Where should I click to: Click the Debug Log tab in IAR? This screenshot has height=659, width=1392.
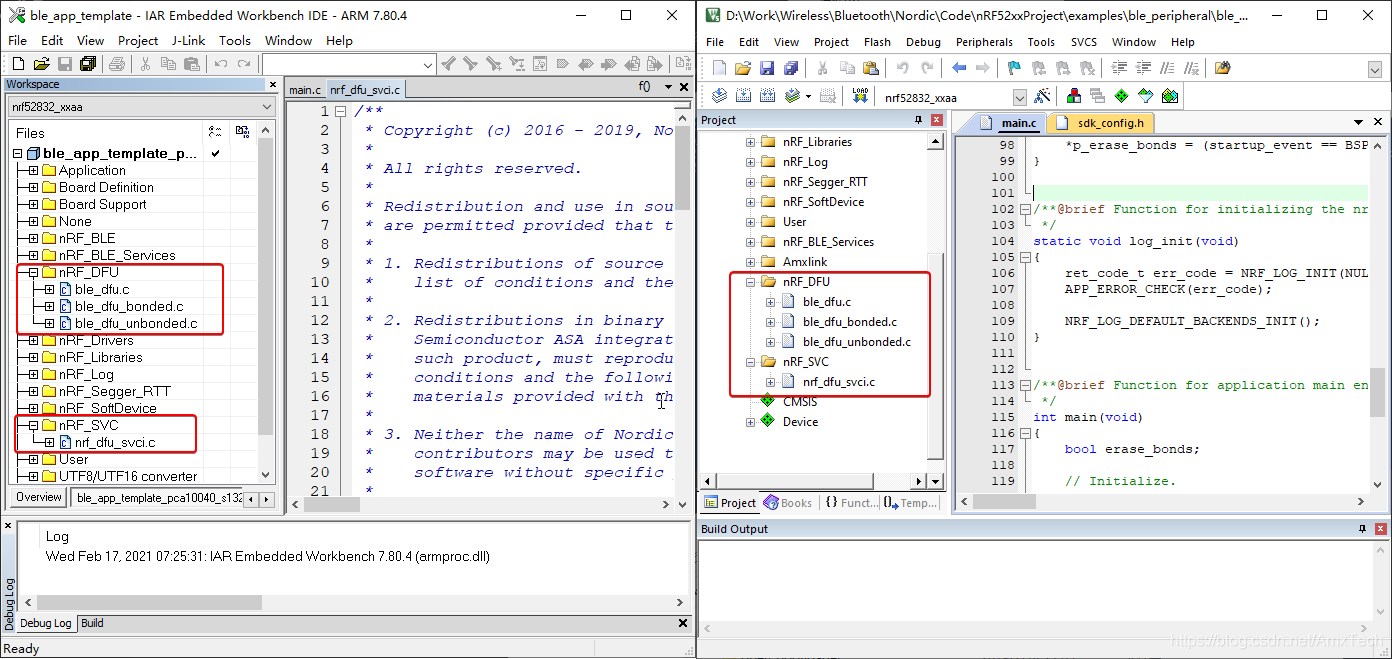(46, 623)
